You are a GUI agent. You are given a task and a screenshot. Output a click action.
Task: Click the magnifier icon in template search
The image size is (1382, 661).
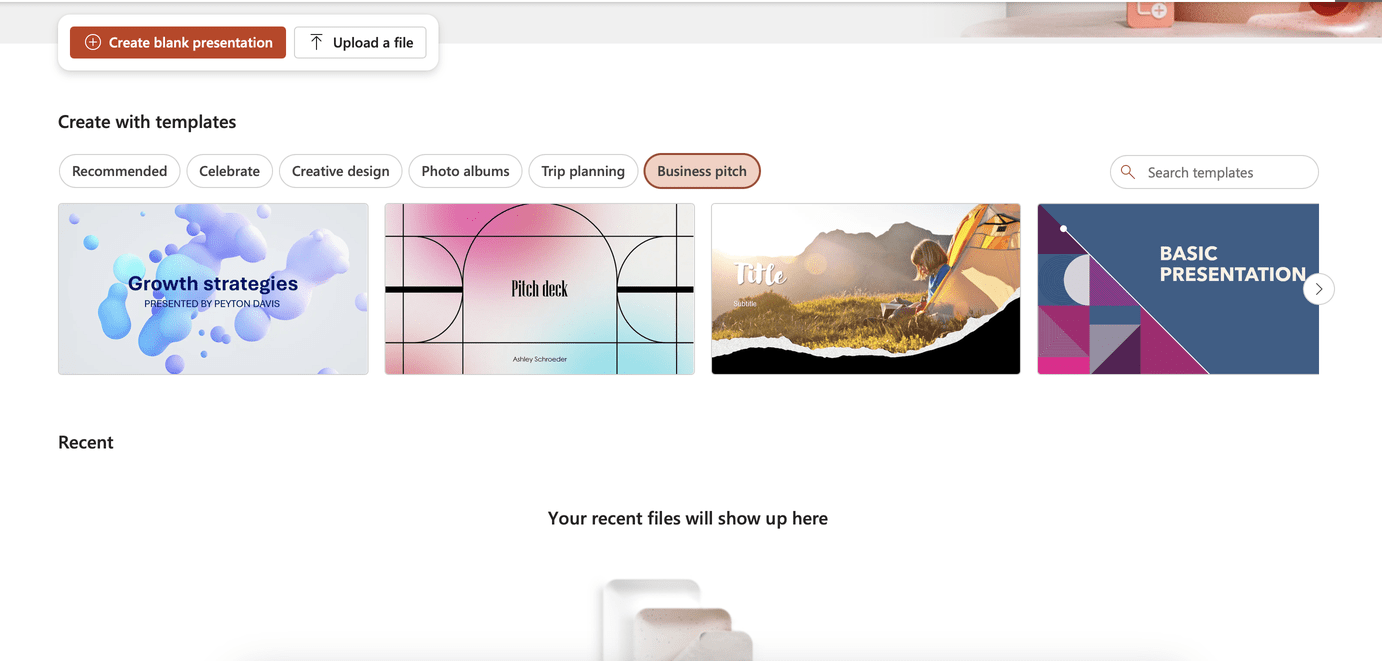(x=1128, y=172)
